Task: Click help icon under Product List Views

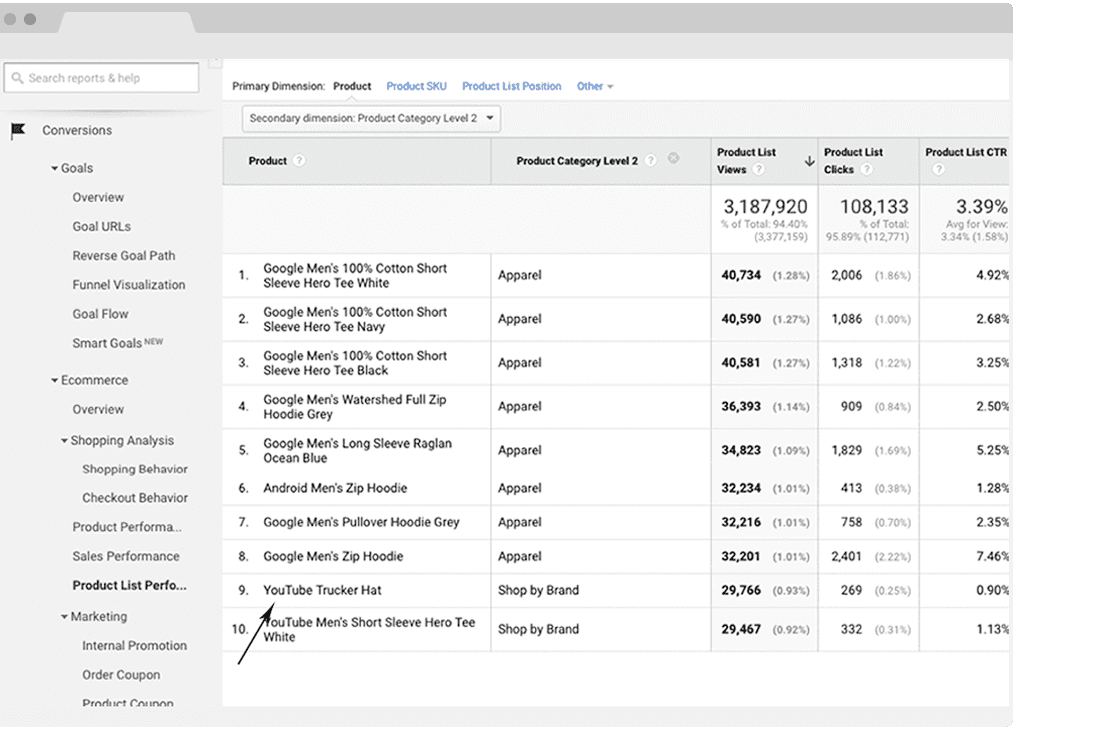Action: point(758,170)
